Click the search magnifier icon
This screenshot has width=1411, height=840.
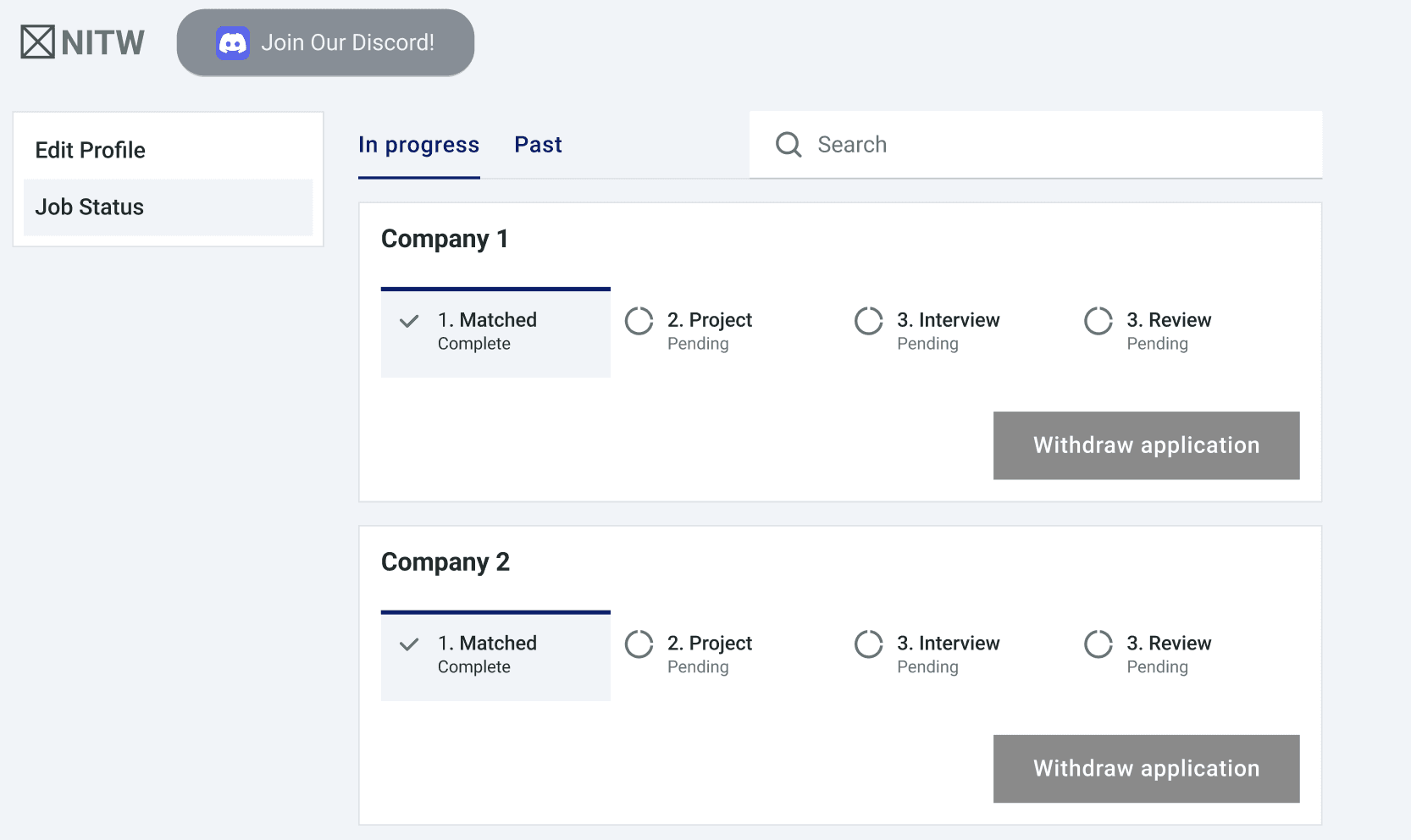tap(788, 145)
